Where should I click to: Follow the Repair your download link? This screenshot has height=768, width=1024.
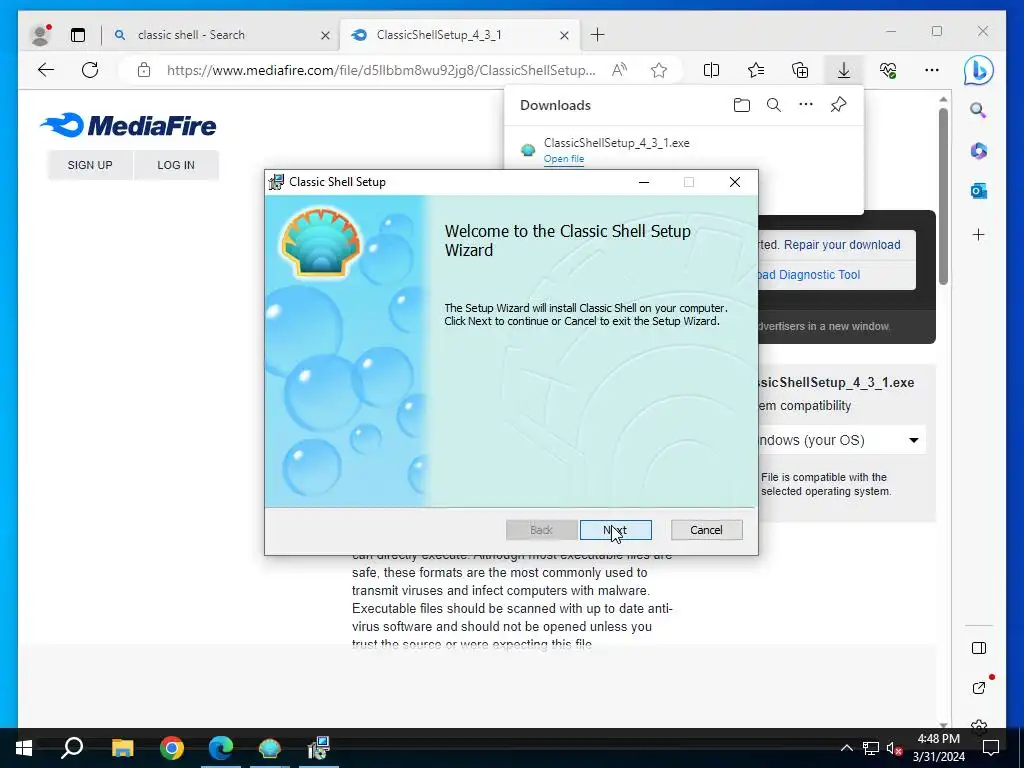point(842,245)
